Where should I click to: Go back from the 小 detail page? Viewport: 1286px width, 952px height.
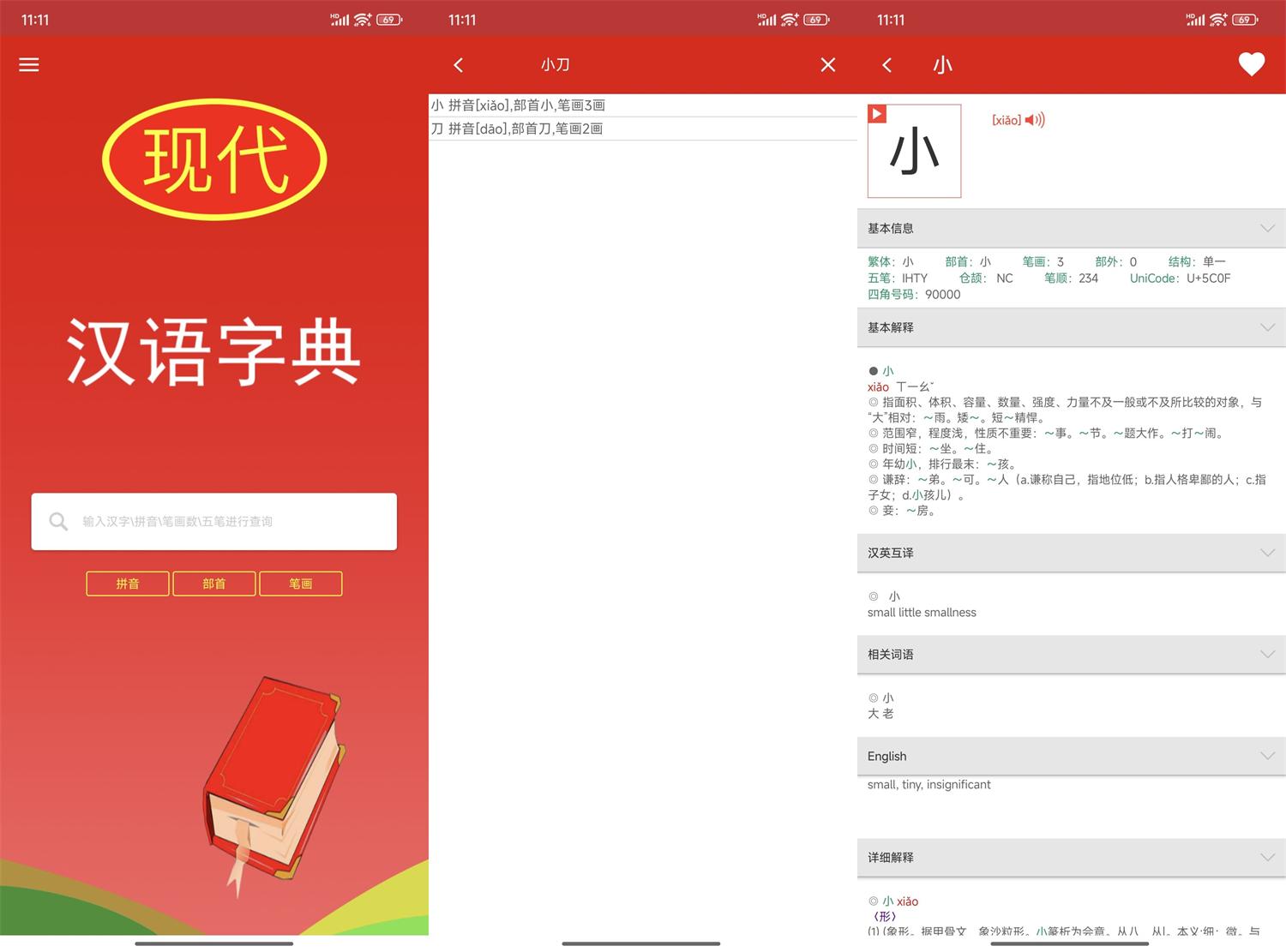click(x=886, y=65)
